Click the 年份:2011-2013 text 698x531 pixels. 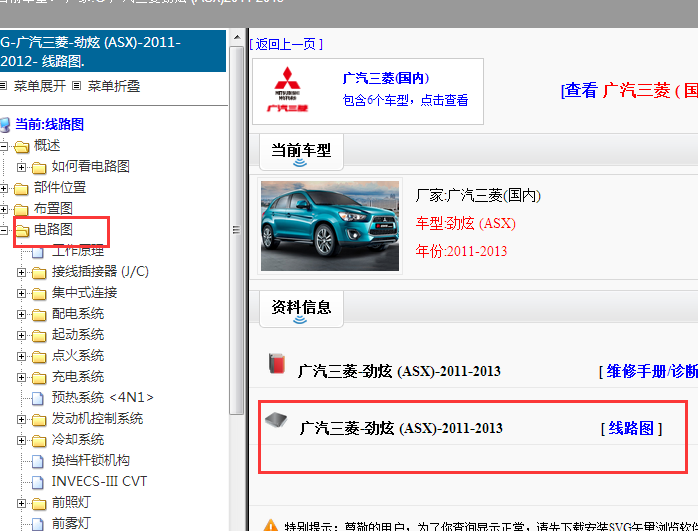[461, 251]
